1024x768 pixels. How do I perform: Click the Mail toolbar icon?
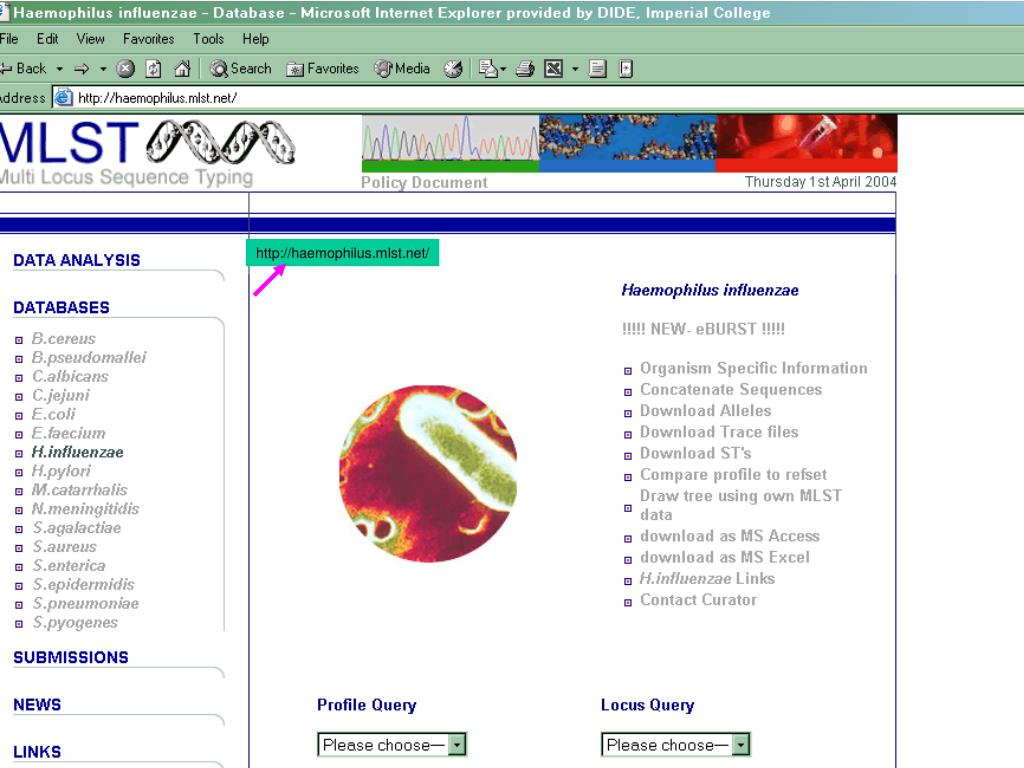[x=488, y=69]
